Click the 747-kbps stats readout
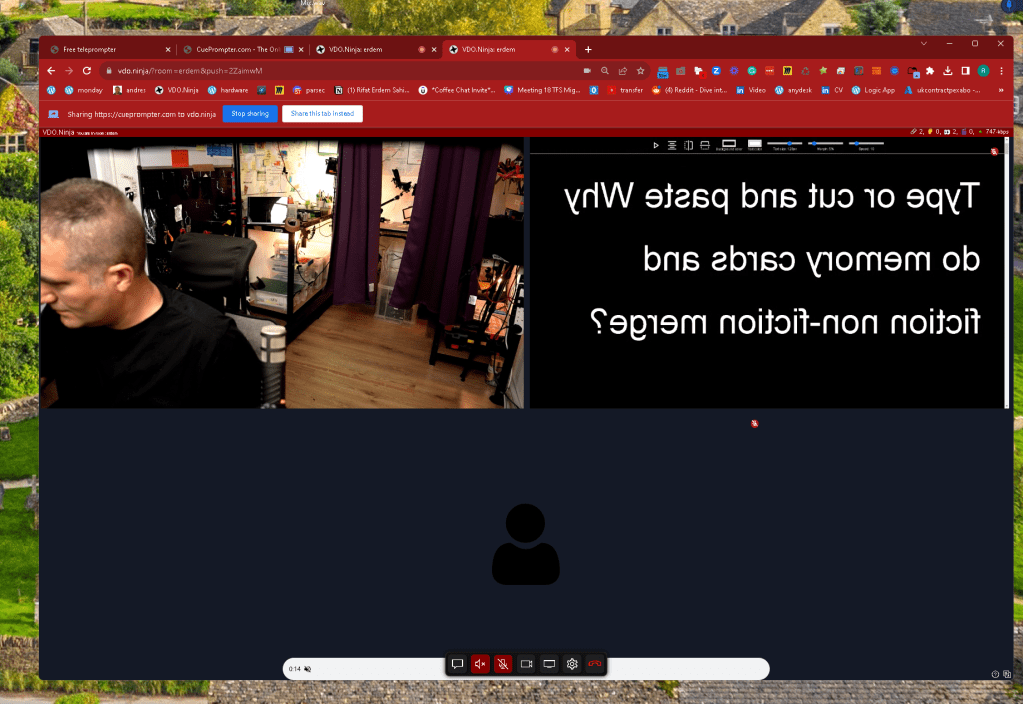 click(997, 132)
